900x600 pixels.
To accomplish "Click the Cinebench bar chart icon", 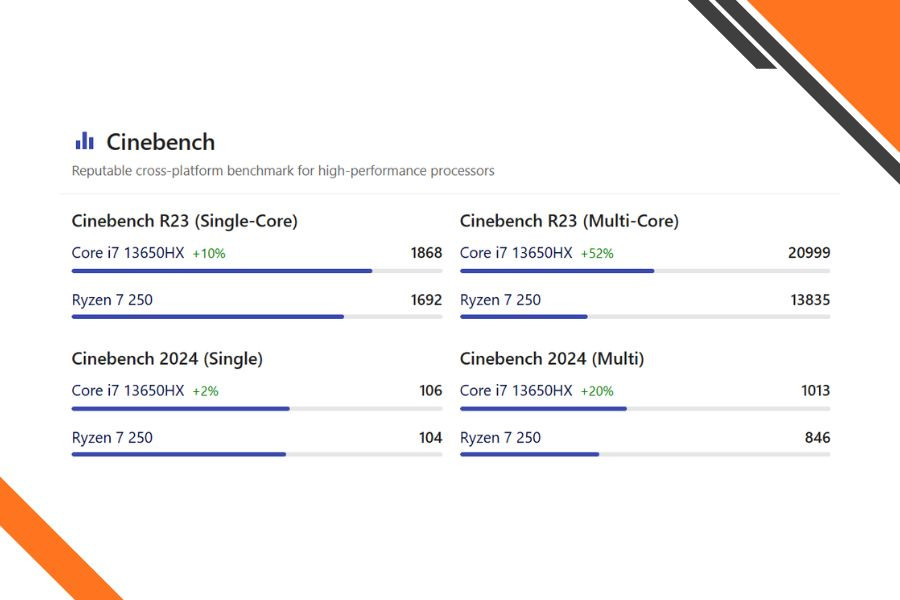I will click(x=84, y=141).
